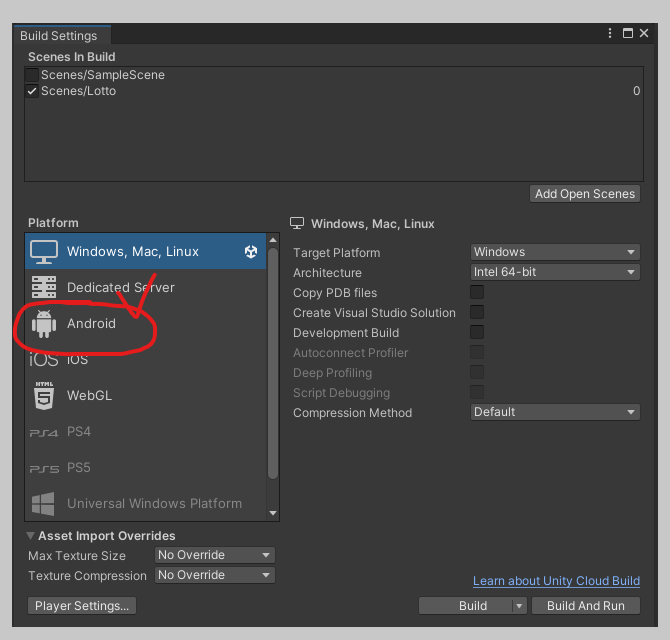
Task: Enable Create Visual Studio Solution checkbox
Action: click(477, 312)
